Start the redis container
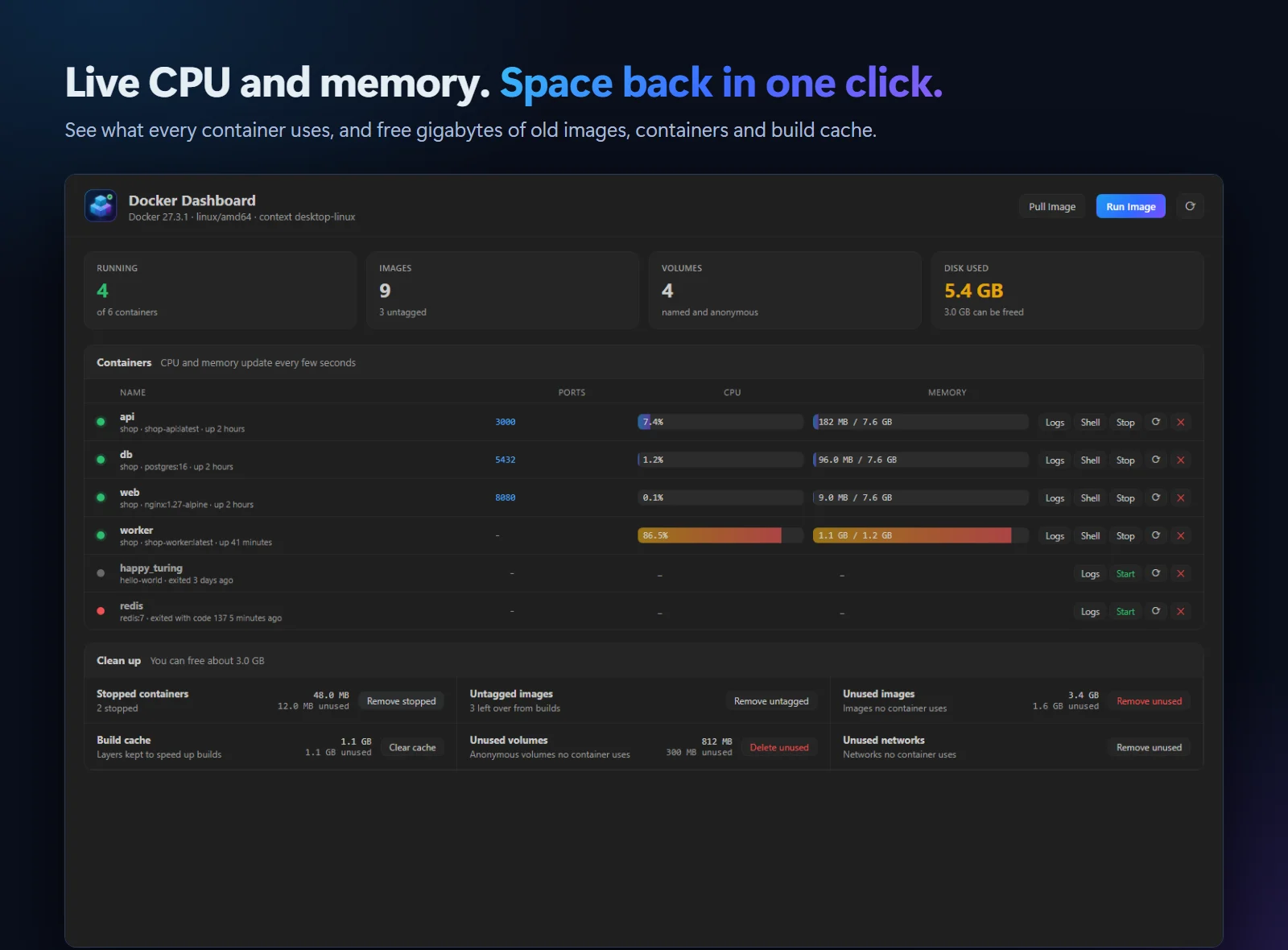Screen dimensions: 1288x950 coord(1125,611)
